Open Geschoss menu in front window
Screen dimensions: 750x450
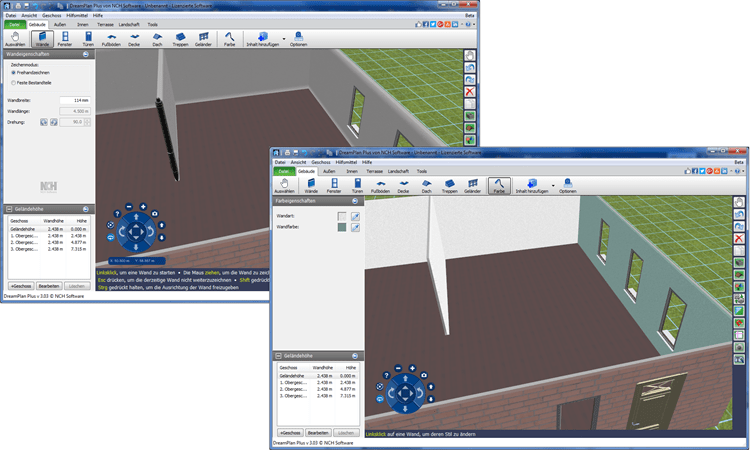(321, 162)
